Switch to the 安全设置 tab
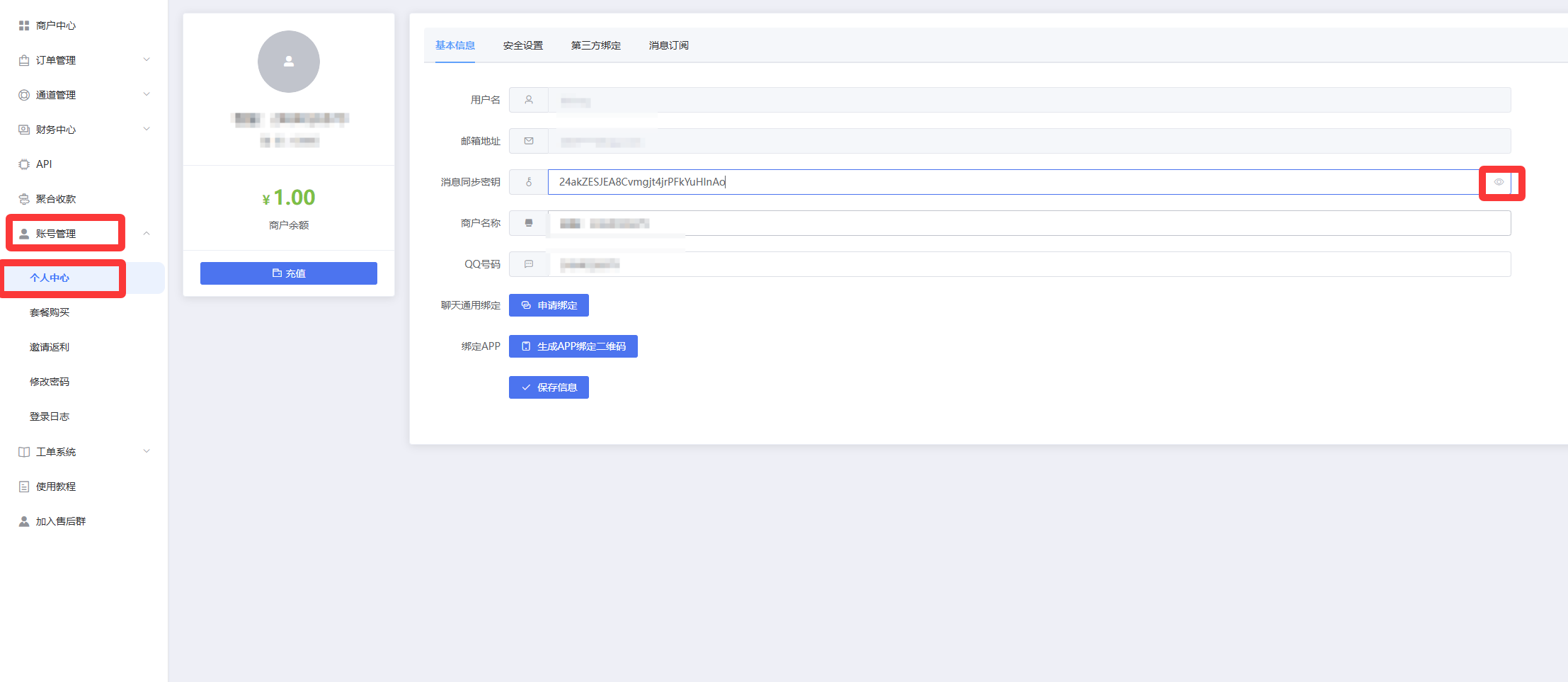 (522, 45)
